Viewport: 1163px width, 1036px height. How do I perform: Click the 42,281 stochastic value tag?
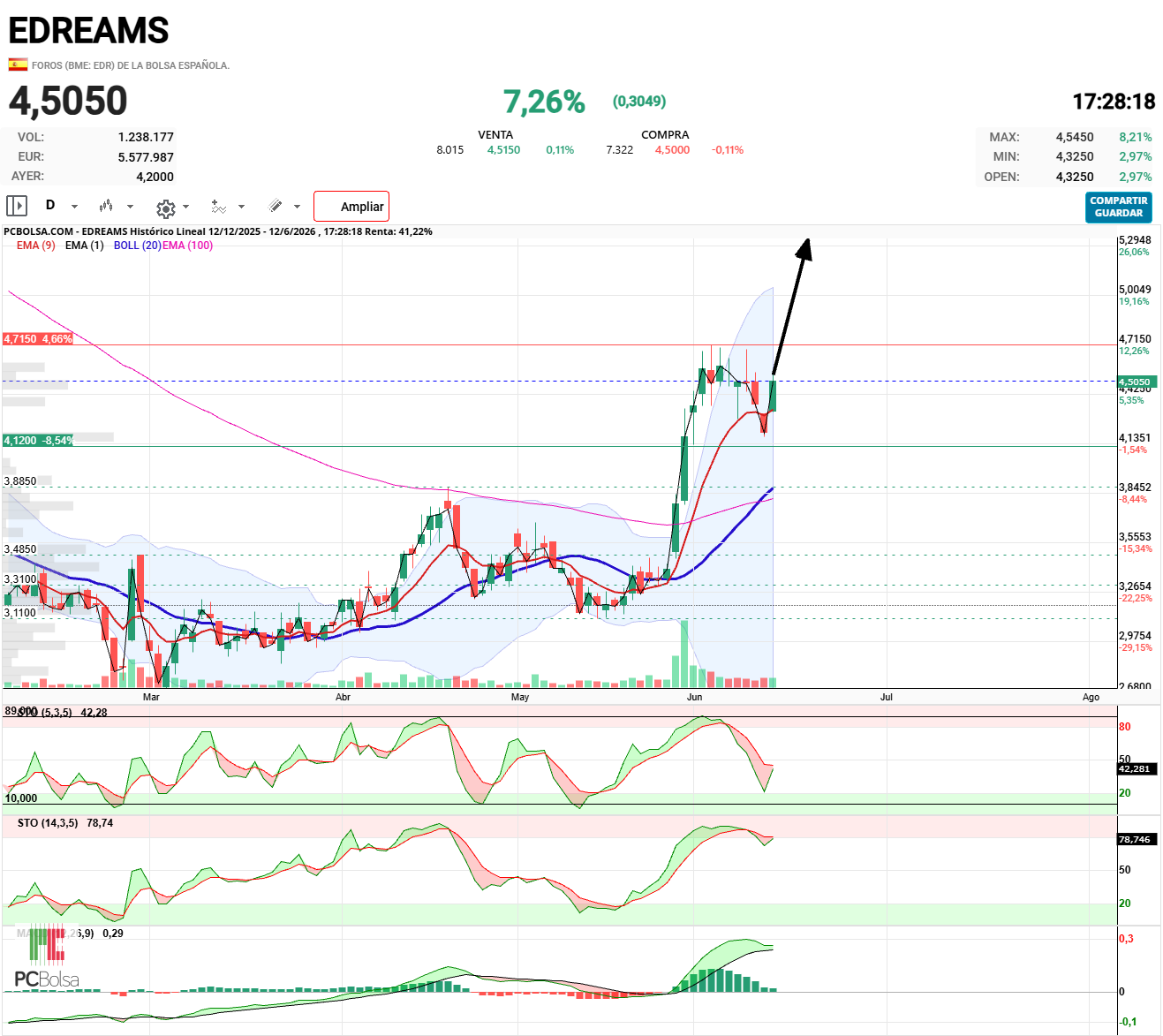click(x=1136, y=769)
